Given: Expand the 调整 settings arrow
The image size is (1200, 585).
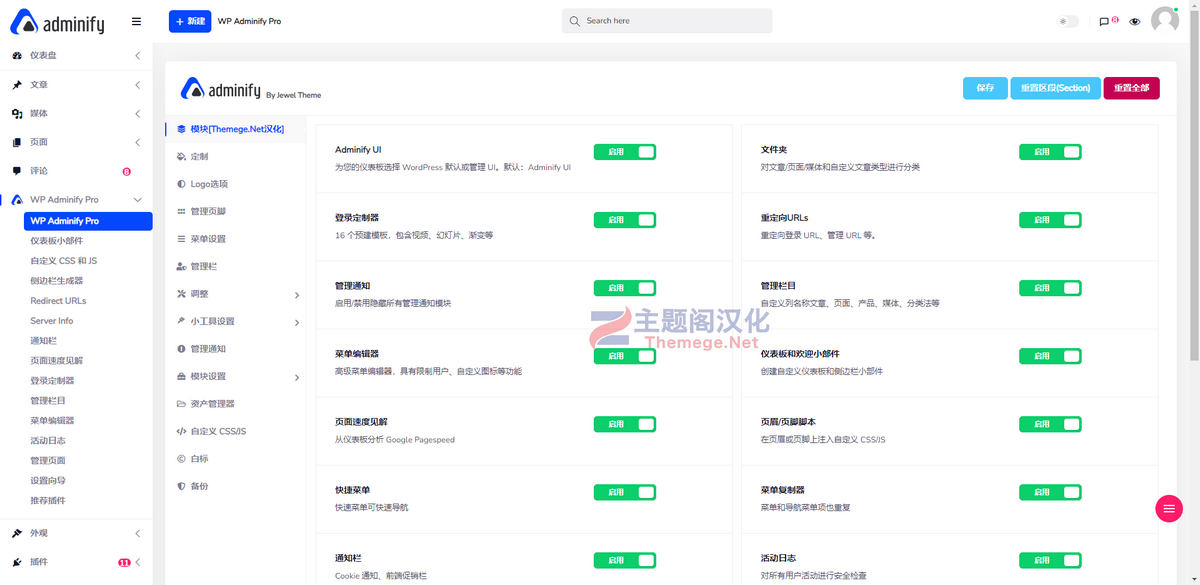Looking at the screenshot, I should pos(297,295).
